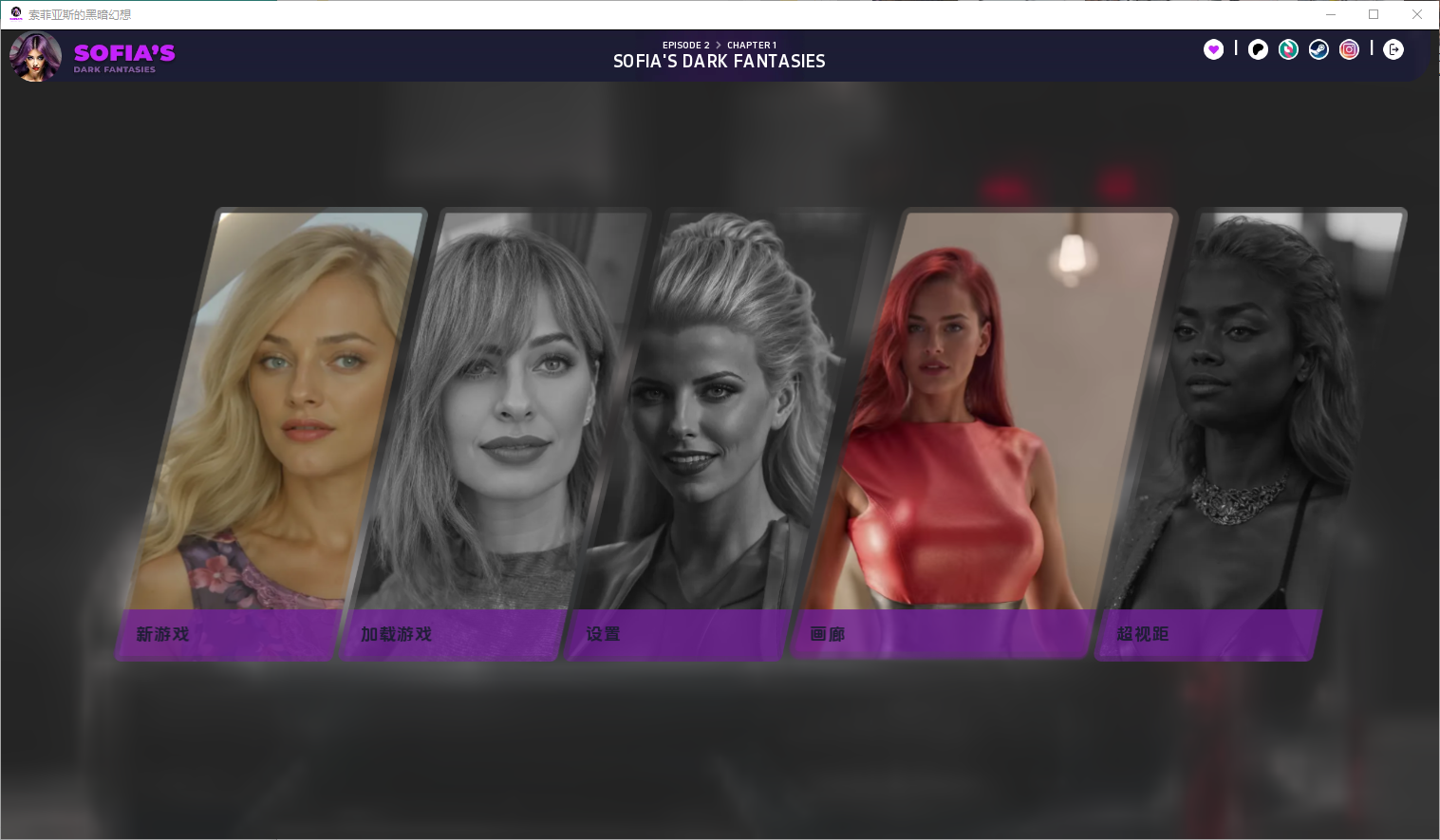This screenshot has height=840, width=1440.
Task: Open the 画廊 gallery label
Action: (828, 634)
